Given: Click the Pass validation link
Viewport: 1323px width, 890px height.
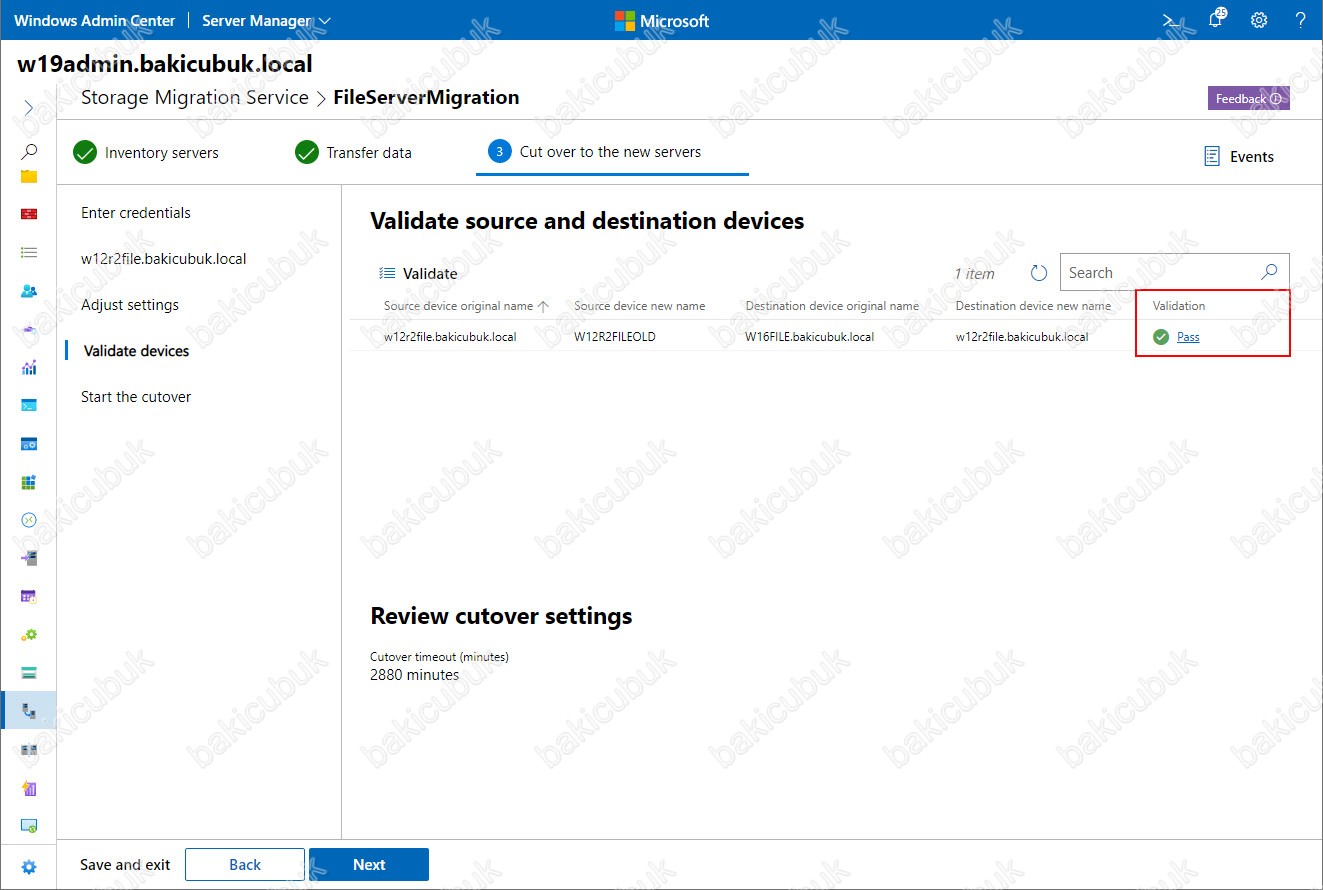Looking at the screenshot, I should [1188, 337].
